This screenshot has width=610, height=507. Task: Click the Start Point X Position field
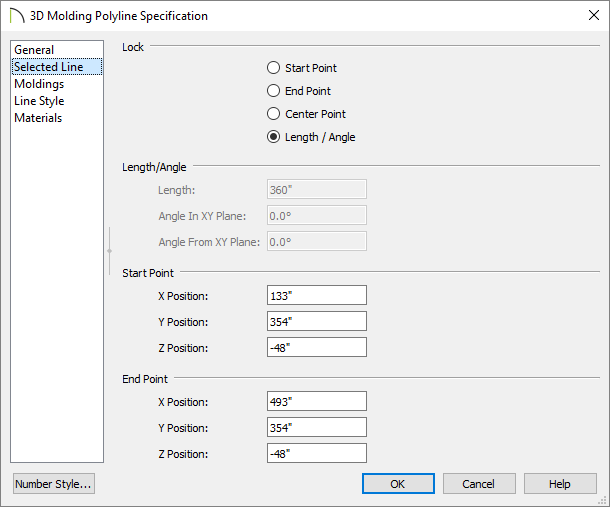(x=317, y=295)
